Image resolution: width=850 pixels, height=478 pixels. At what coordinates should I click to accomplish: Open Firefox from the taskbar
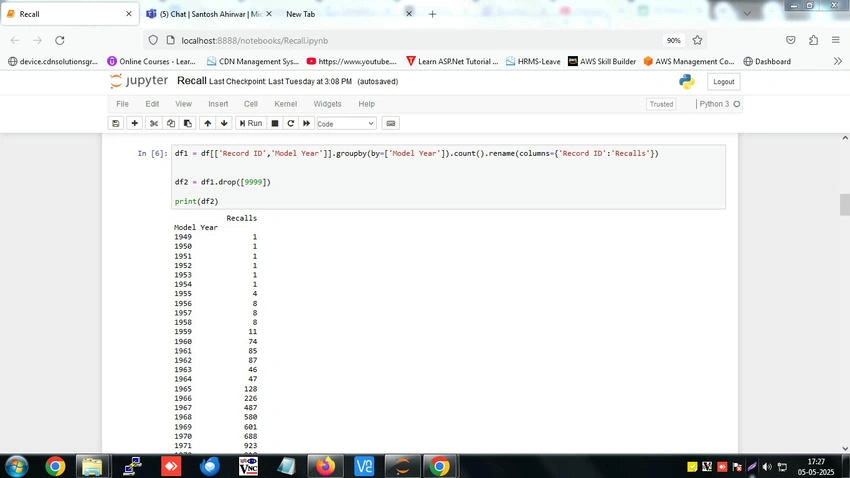click(x=325, y=466)
